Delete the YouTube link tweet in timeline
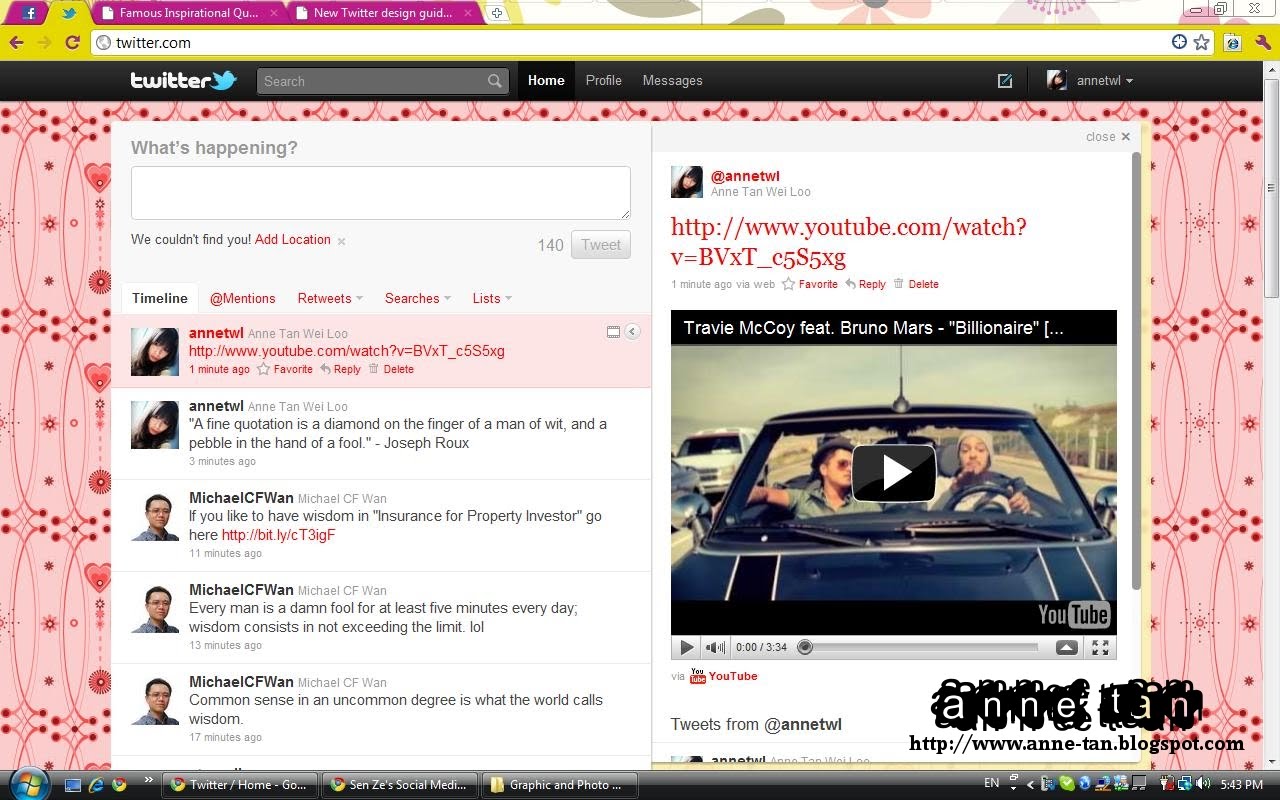The image size is (1280, 800). point(391,369)
